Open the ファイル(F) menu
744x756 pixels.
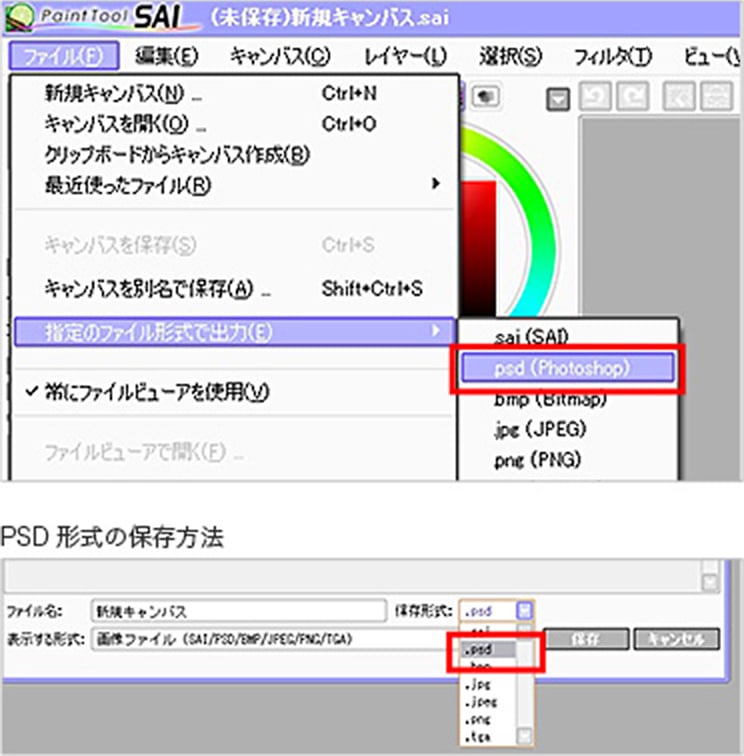pyautogui.click(x=64, y=56)
